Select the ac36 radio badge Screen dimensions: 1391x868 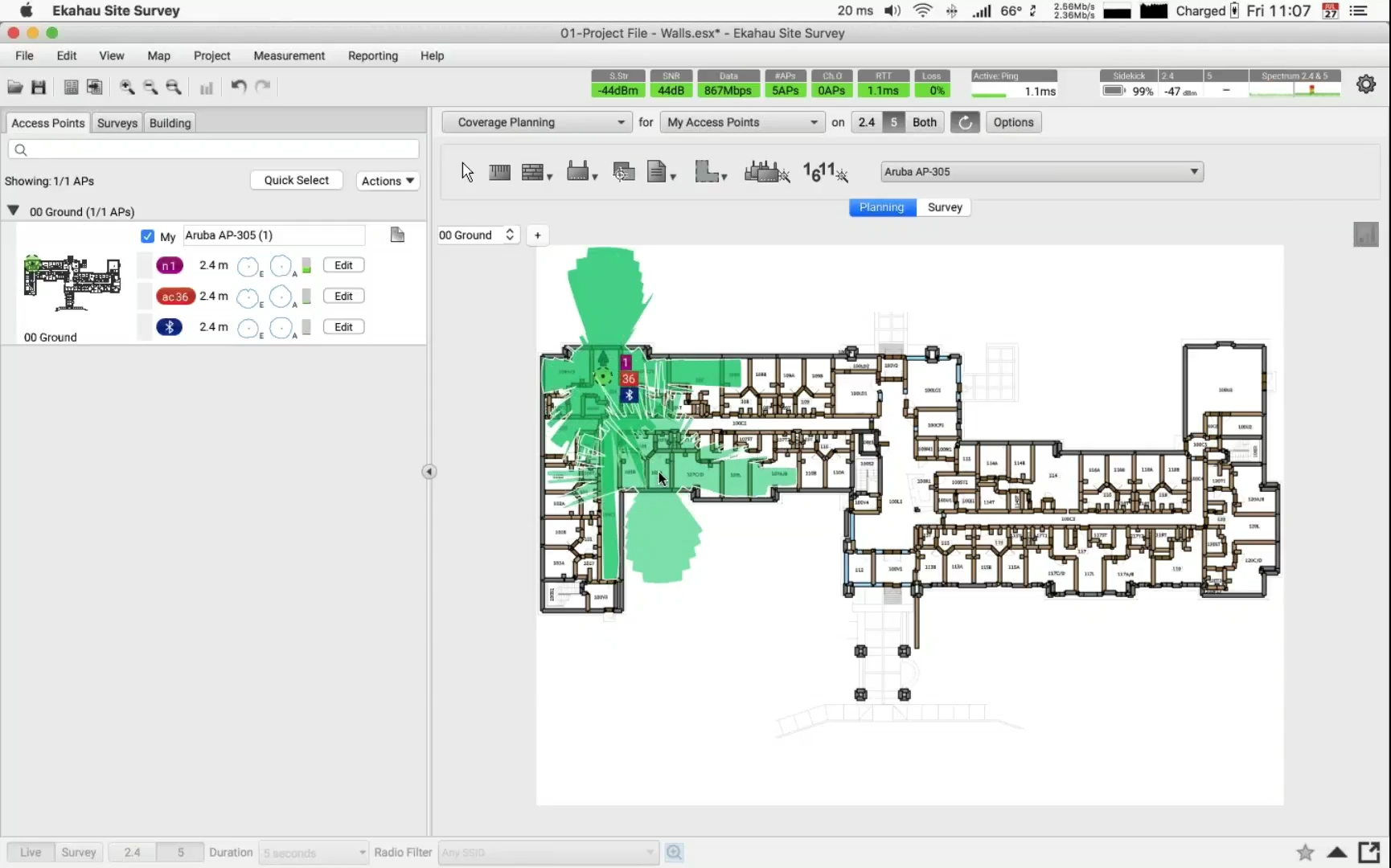[175, 297]
